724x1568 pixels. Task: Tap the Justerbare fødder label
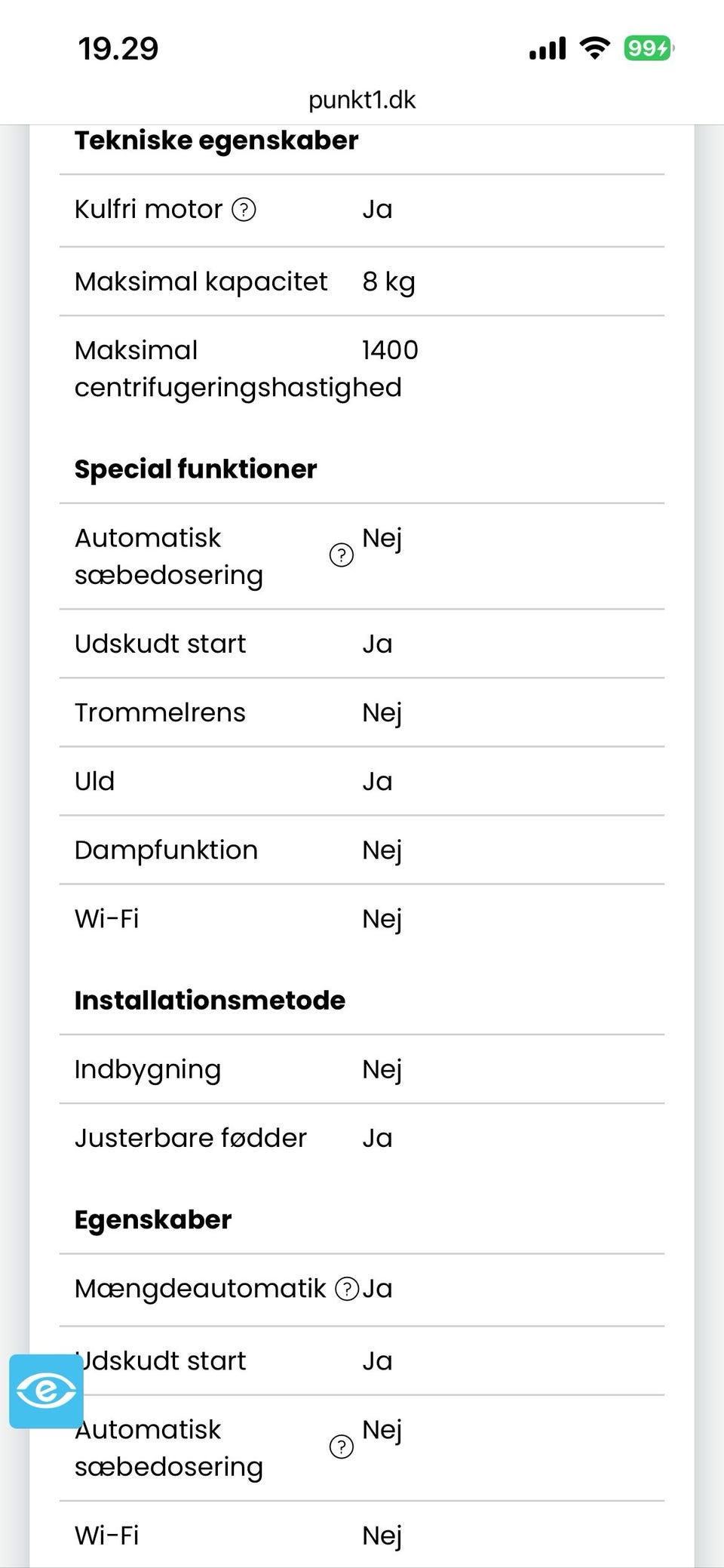(x=190, y=1138)
